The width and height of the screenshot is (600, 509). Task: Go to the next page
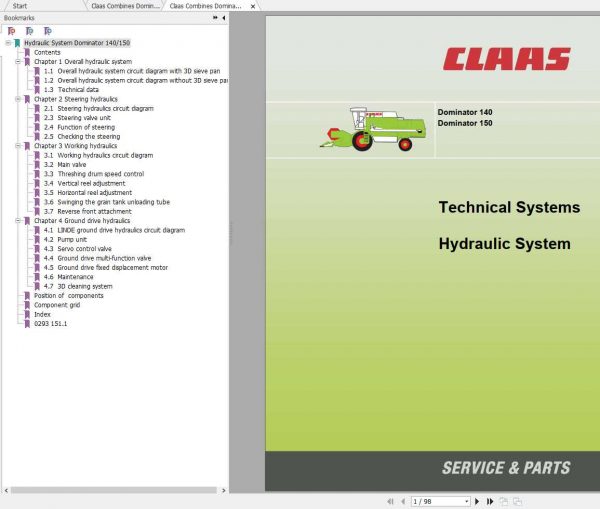pyautogui.click(x=477, y=501)
